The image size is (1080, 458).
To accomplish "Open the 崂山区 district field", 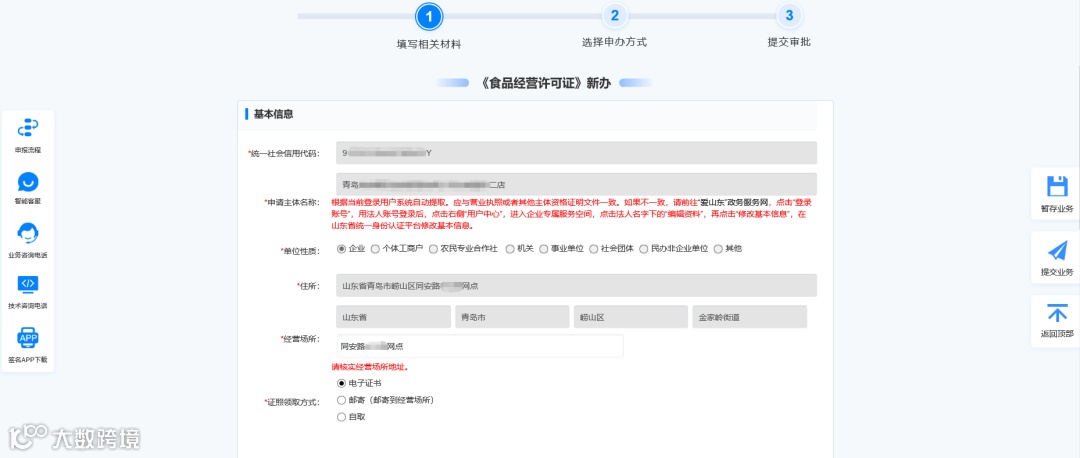I will pos(630,317).
